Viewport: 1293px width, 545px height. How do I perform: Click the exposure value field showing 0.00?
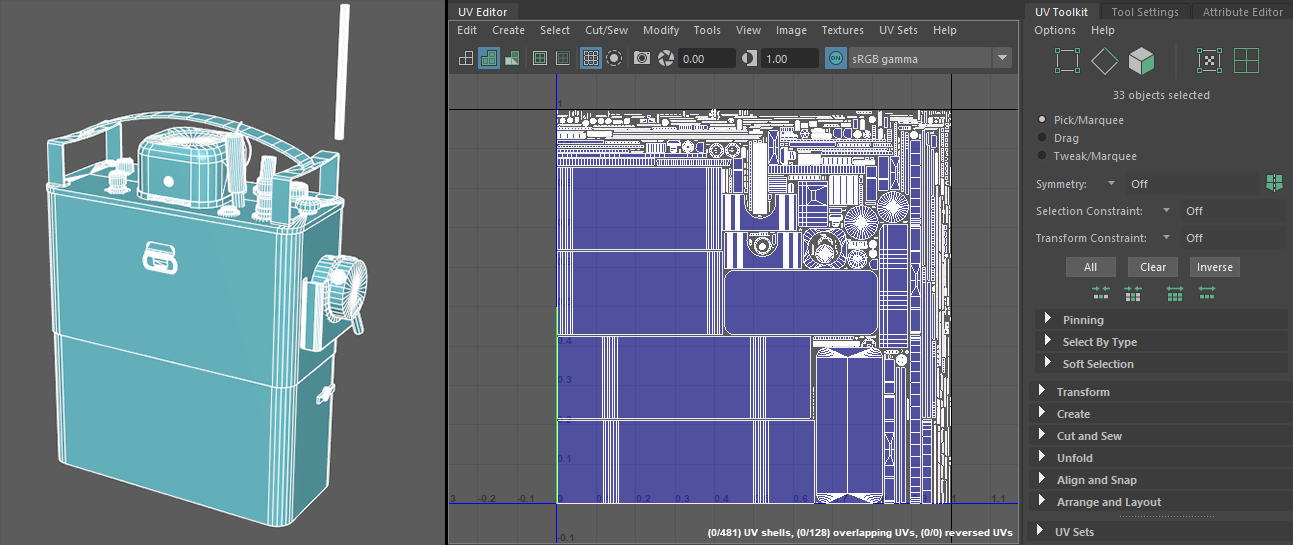pyautogui.click(x=707, y=59)
